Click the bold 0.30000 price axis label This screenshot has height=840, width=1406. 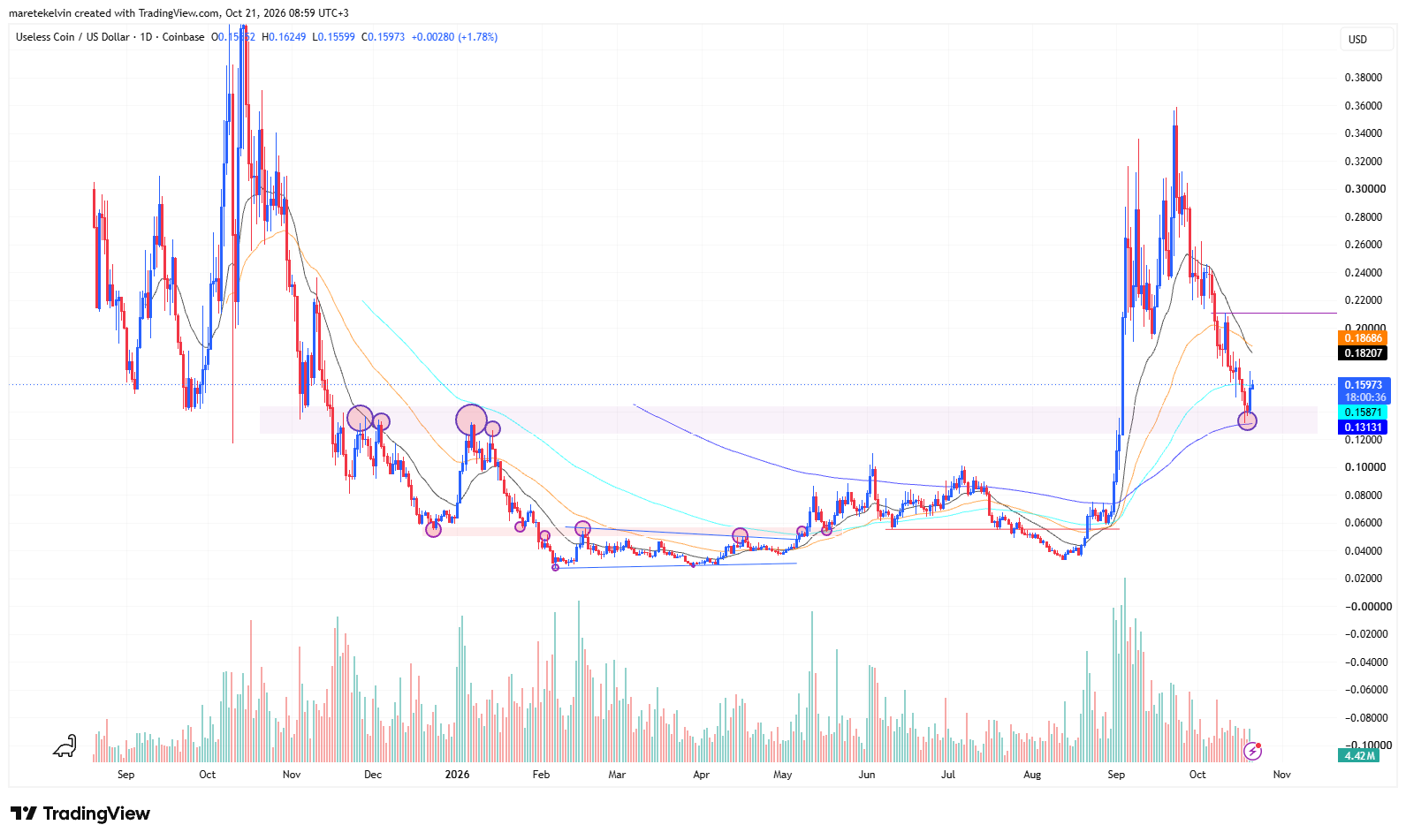click(1364, 189)
